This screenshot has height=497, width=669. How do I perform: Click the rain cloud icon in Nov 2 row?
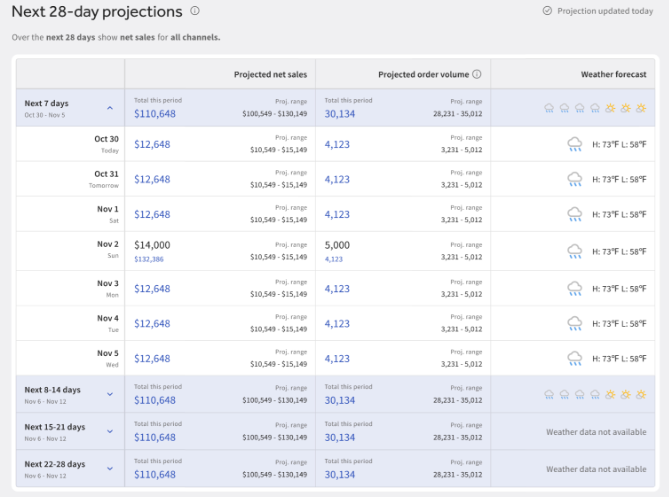click(575, 251)
